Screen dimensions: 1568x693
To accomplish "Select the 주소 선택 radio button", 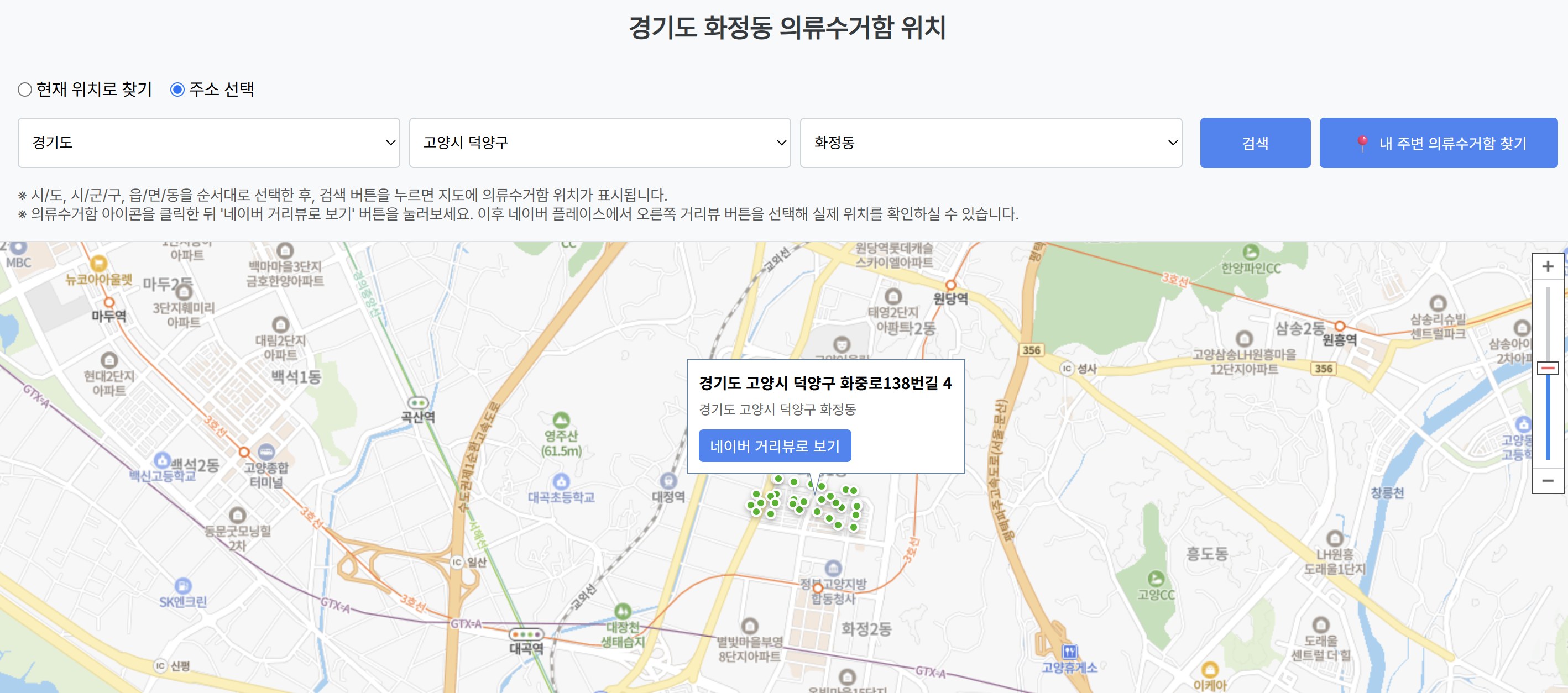I will coord(177,90).
